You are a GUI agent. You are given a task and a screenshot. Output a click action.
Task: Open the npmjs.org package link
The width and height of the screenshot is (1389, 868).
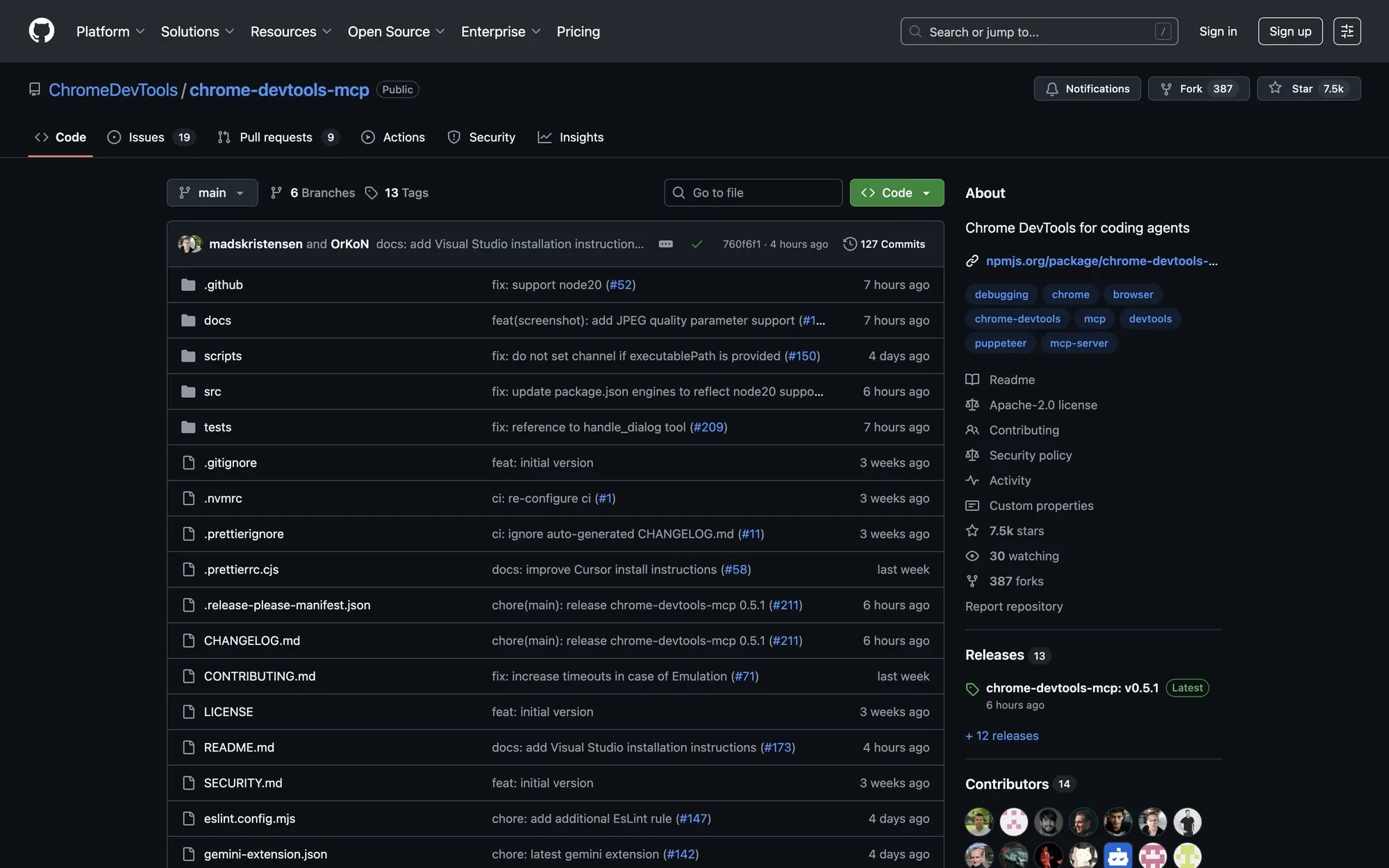click(1101, 261)
